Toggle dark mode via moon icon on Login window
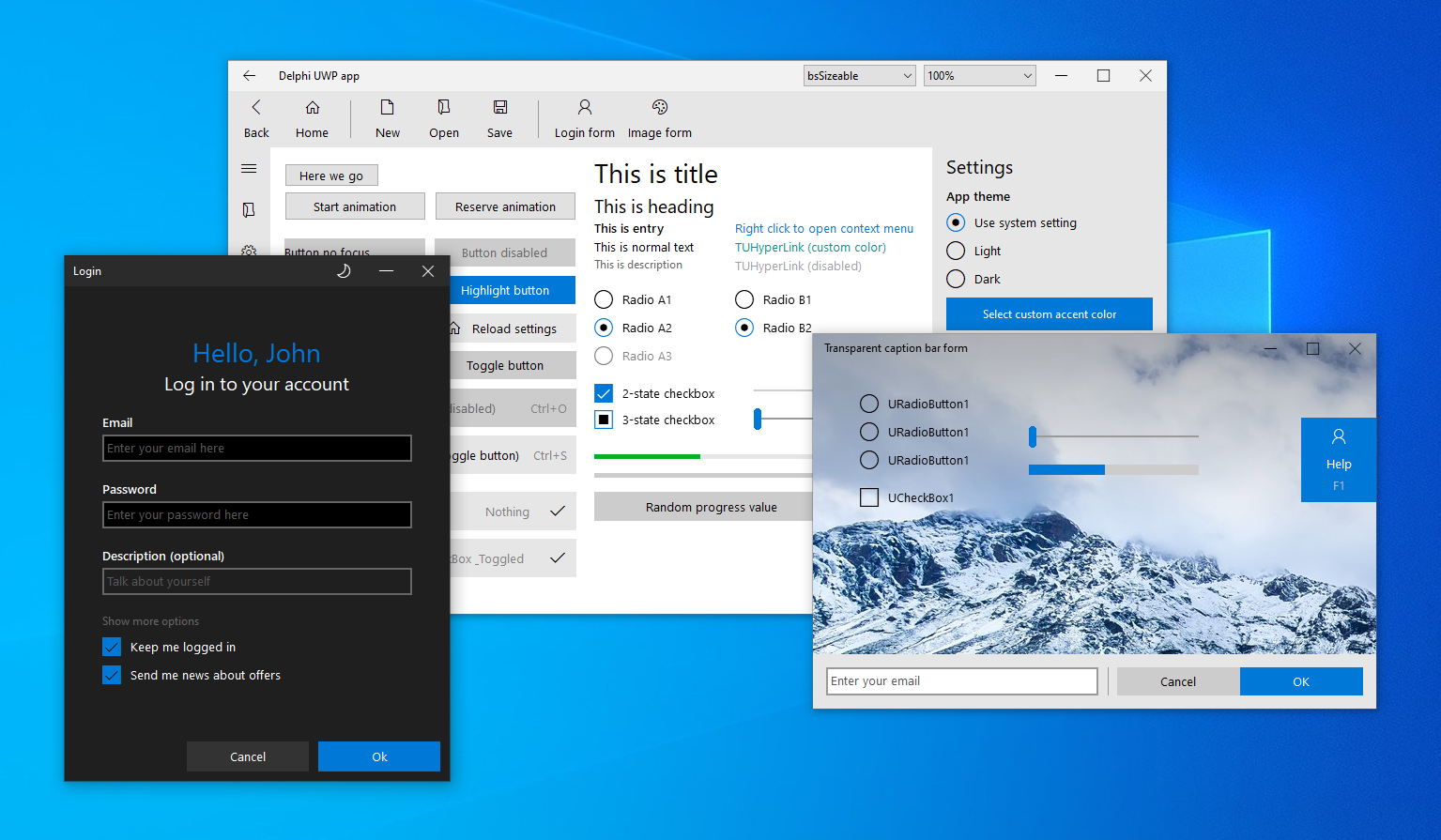Screen dimensions: 1441x840 pyautogui.click(x=344, y=271)
